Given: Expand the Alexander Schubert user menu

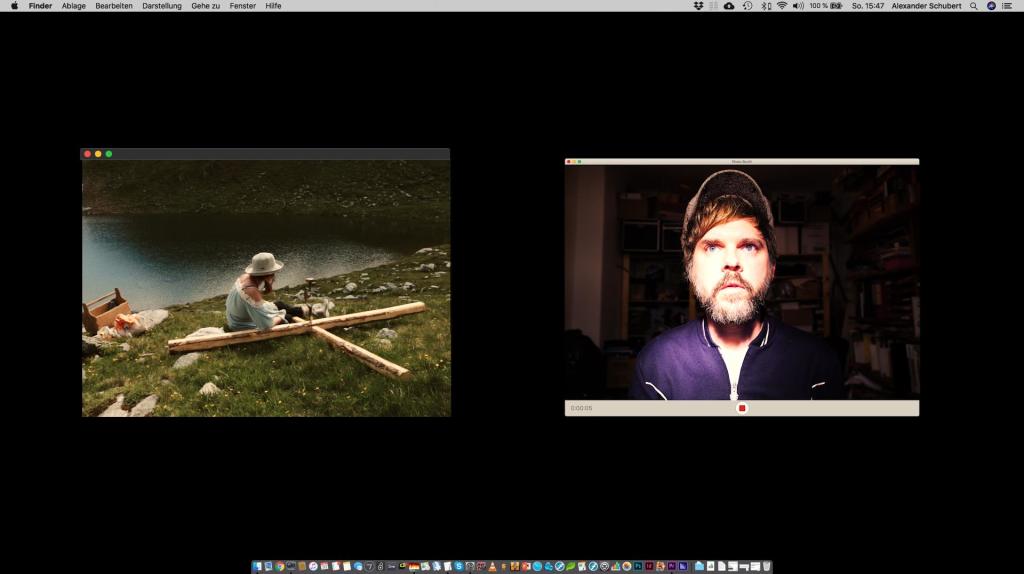Looking at the screenshot, I should [926, 6].
